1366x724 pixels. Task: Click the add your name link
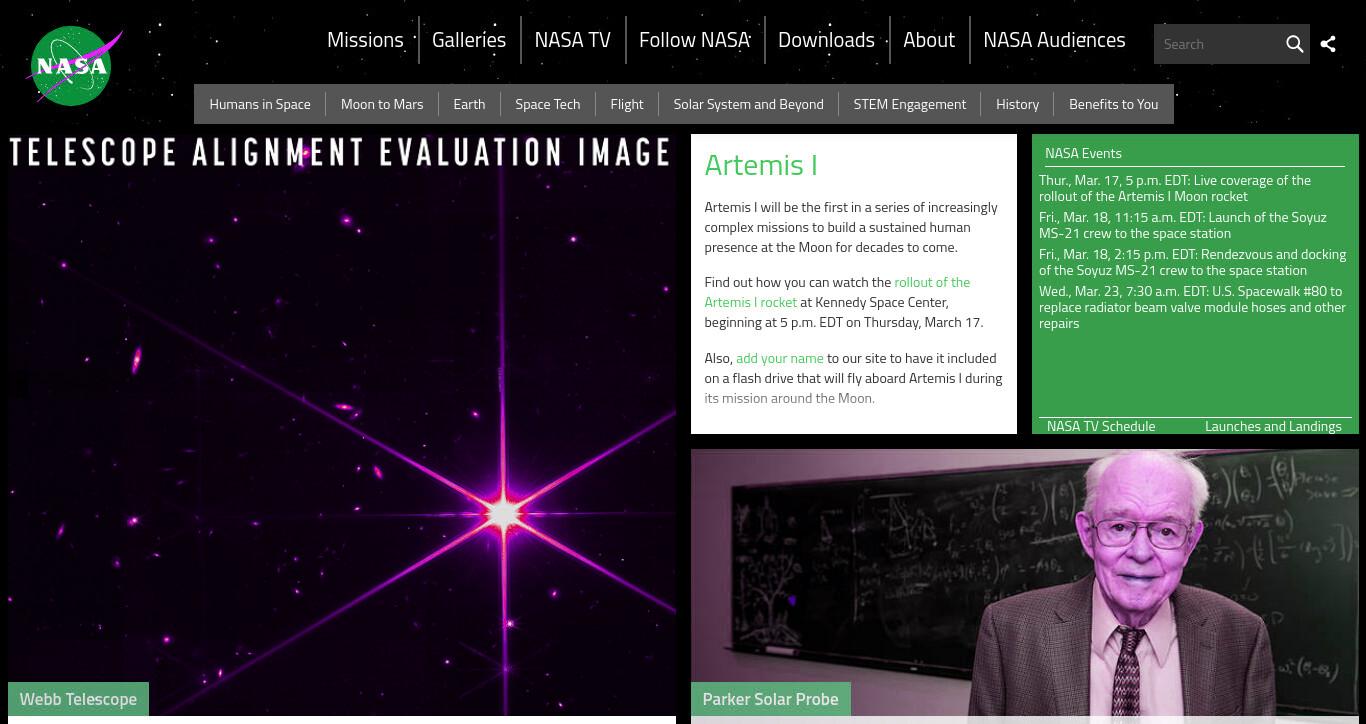point(780,358)
